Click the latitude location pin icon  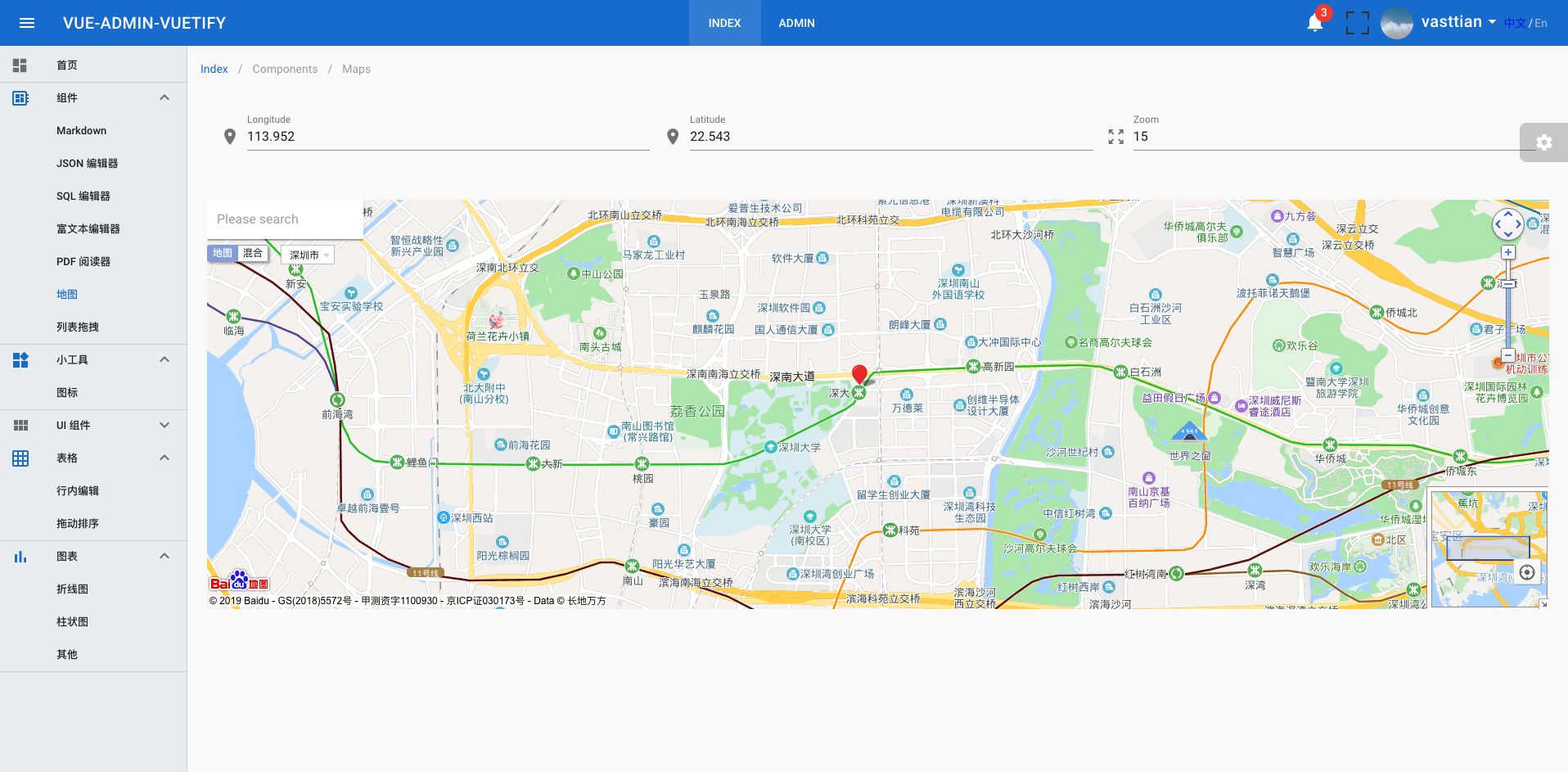673,137
